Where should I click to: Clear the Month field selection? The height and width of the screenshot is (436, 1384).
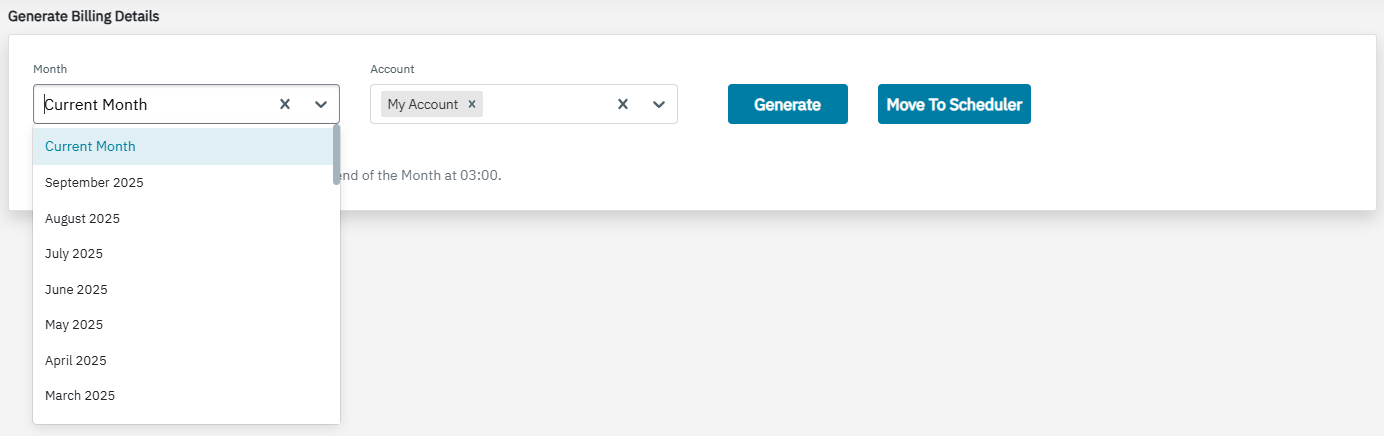tap(284, 104)
